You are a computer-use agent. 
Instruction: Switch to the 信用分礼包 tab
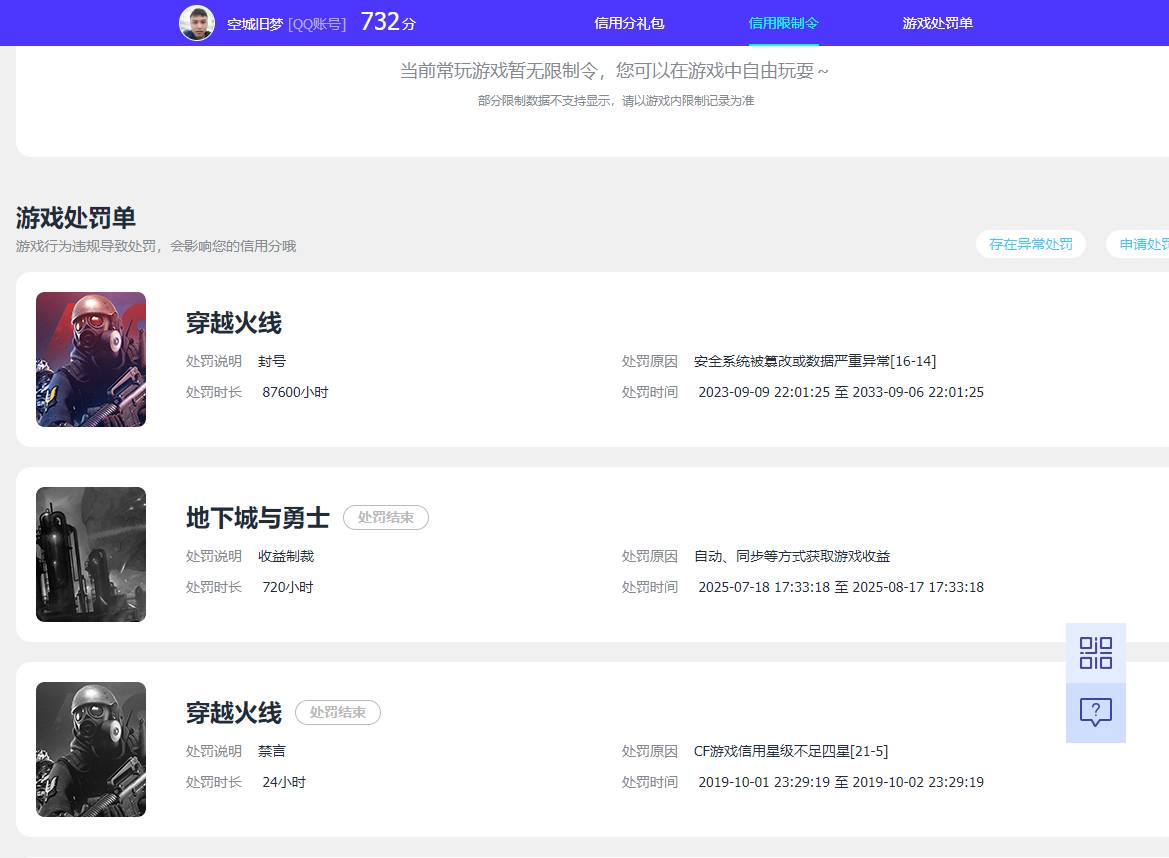click(x=628, y=22)
